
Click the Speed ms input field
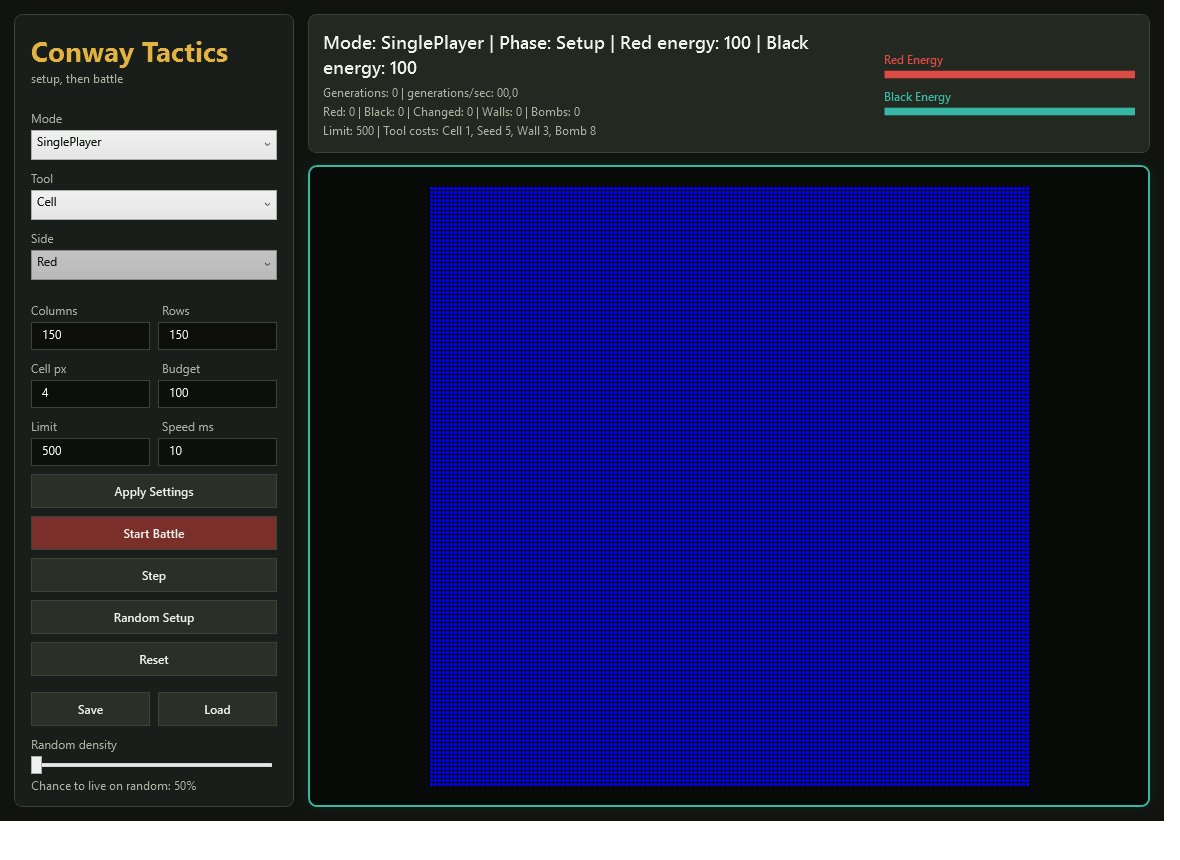point(217,451)
